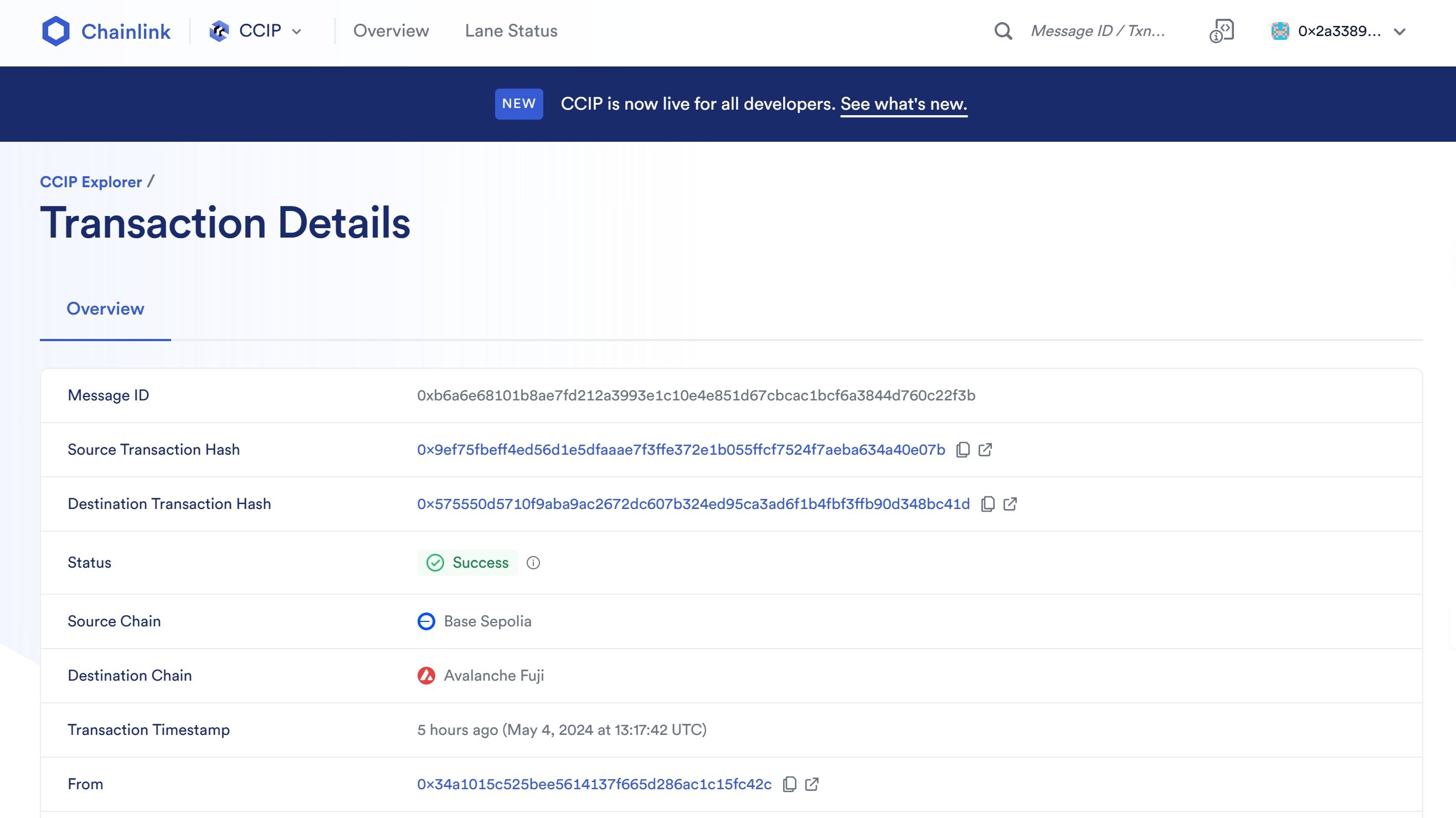This screenshot has width=1456, height=818.
Task: Open the Source Transaction Hash link
Action: pos(681,450)
